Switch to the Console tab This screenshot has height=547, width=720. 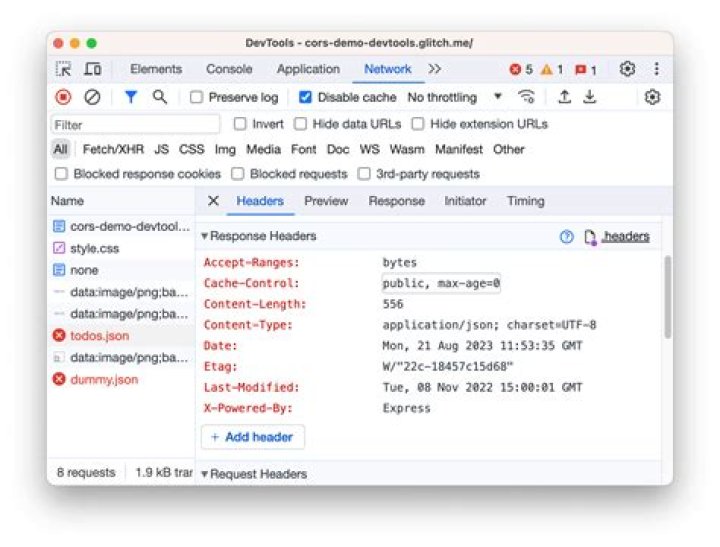pyautogui.click(x=229, y=69)
